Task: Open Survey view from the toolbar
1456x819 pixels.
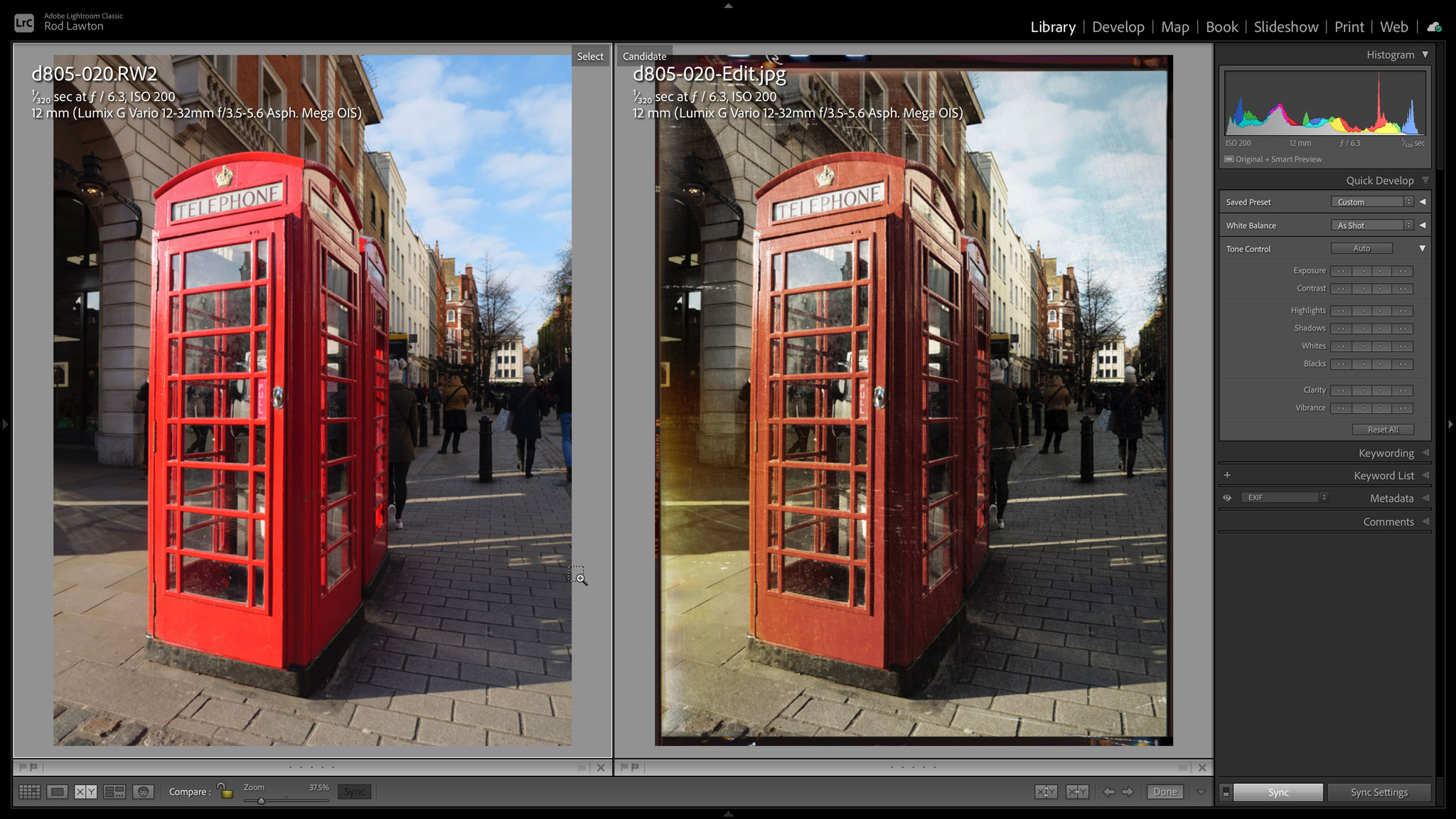Action: [x=114, y=791]
